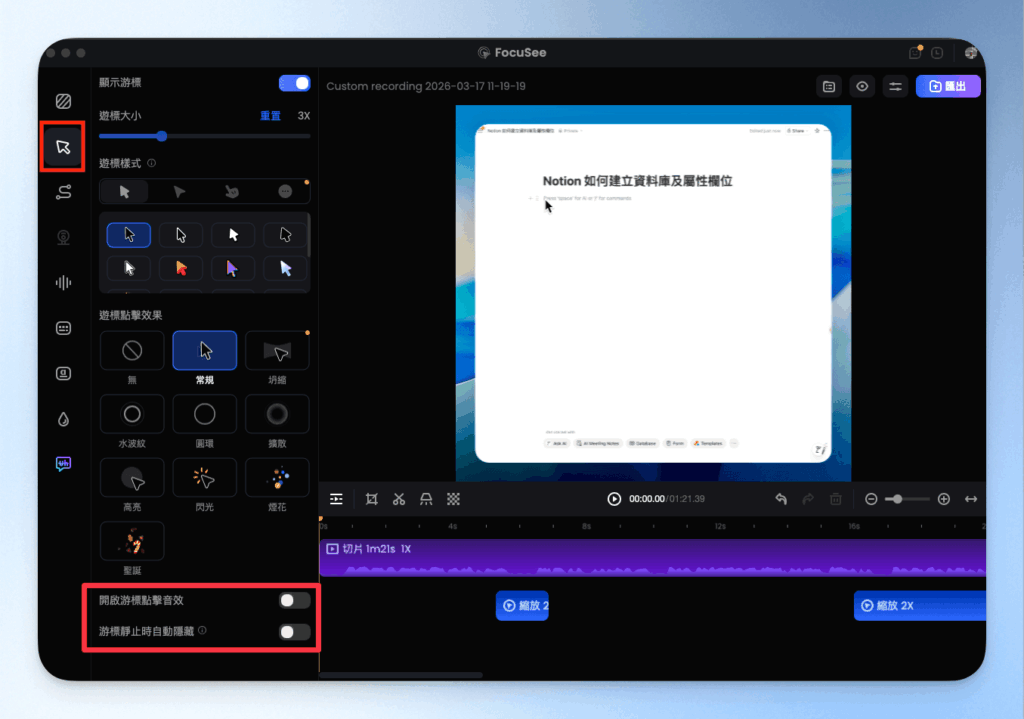1024x719 pixels.
Task: Select the mosaic blur tool on timeline toolbar
Action: click(x=453, y=498)
